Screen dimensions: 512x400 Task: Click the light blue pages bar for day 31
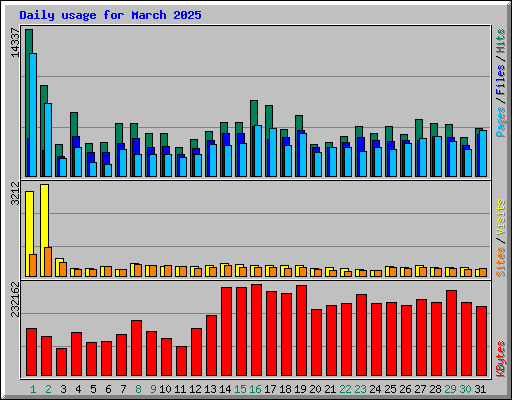pos(483,153)
